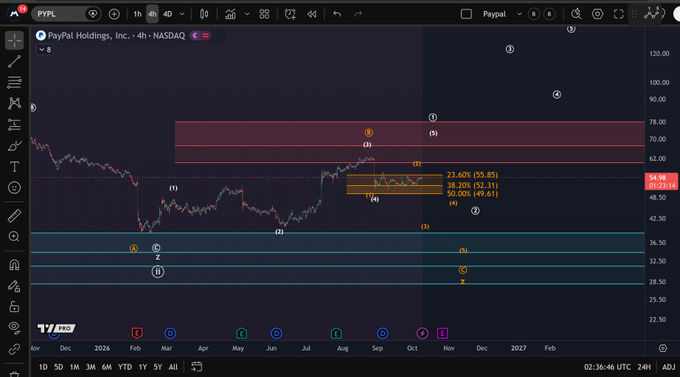Viewport: 680px width, 377px height.
Task: Create an alert with clock icon
Action: [290, 14]
